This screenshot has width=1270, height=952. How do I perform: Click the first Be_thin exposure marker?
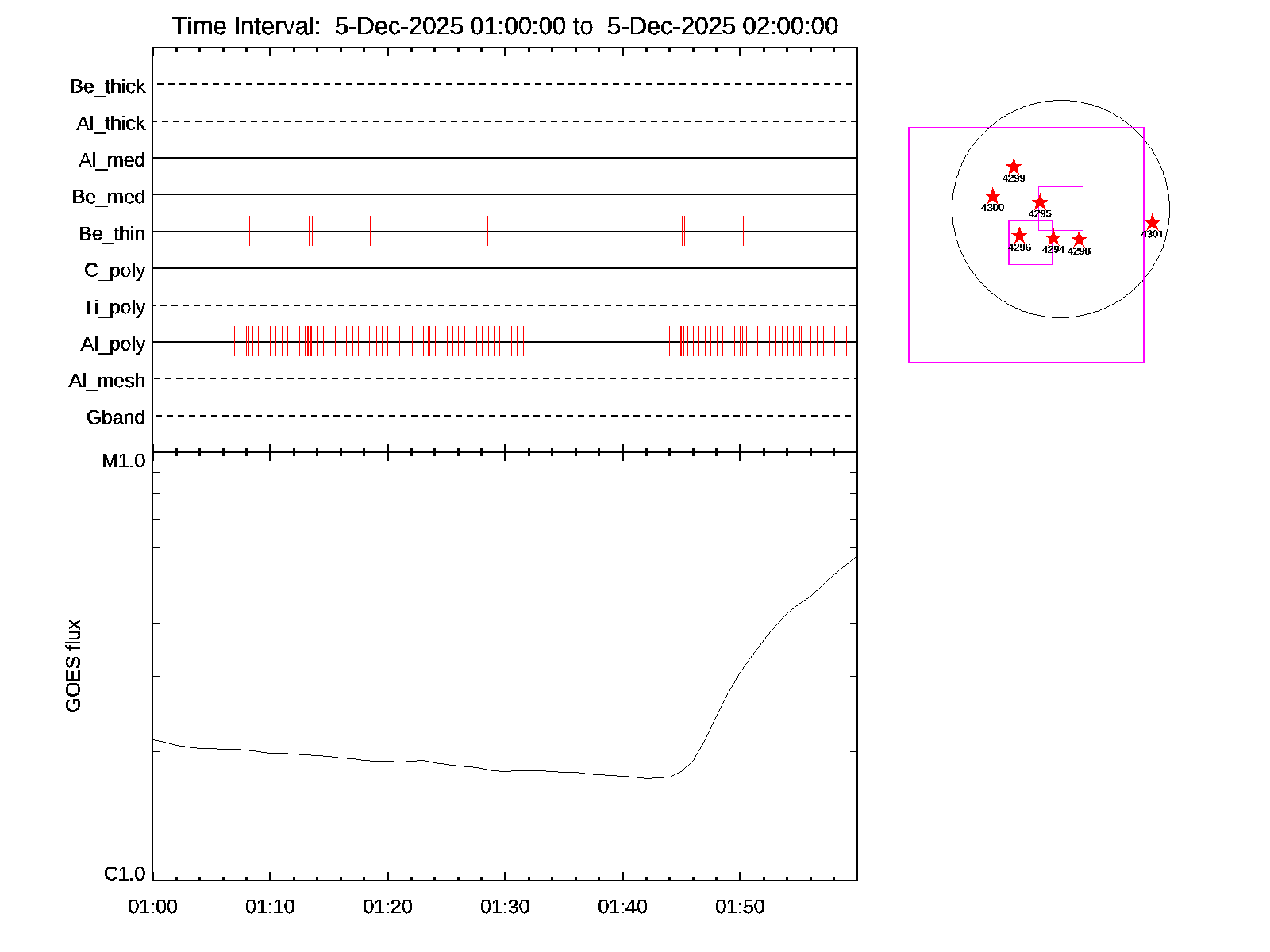click(x=249, y=231)
